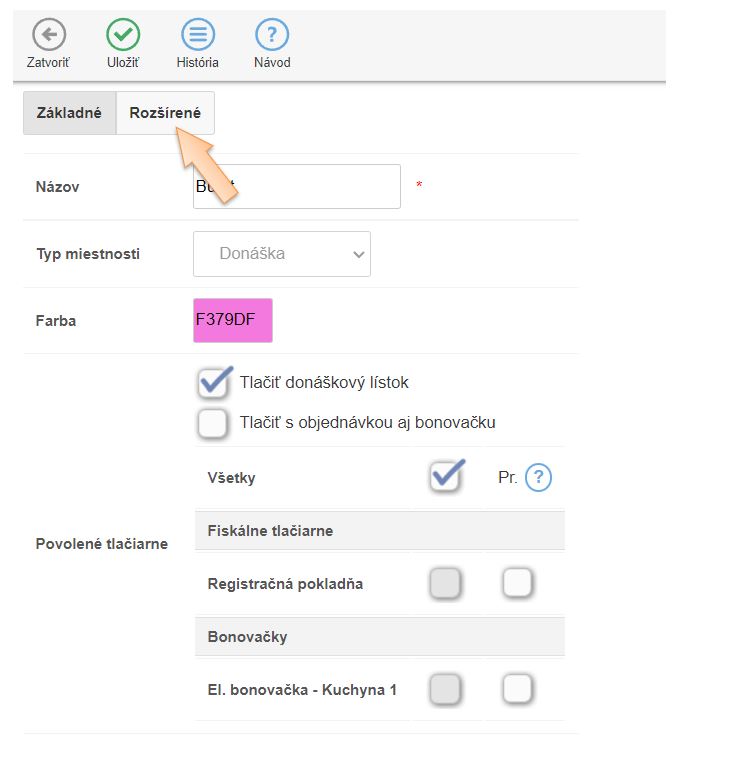Toggle Pr. checkbox for Registračná pokladňa
The image size is (754, 758).
(x=517, y=583)
